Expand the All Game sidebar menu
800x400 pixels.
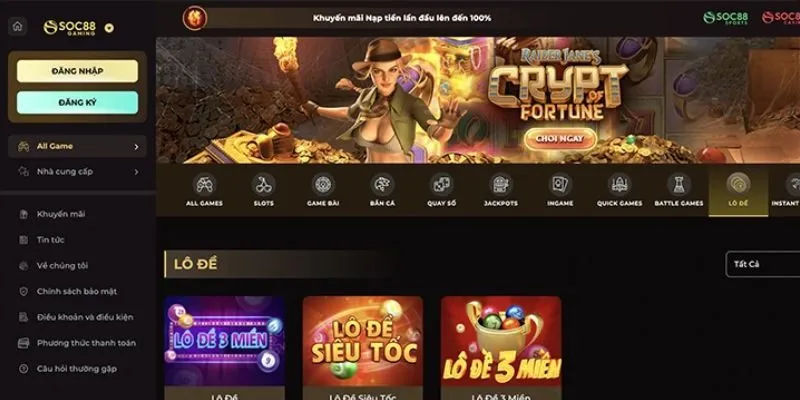click(x=77, y=146)
